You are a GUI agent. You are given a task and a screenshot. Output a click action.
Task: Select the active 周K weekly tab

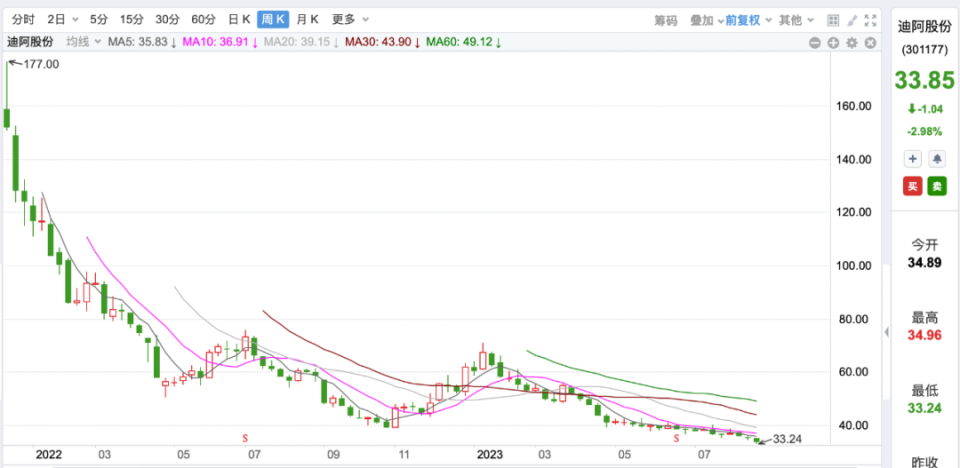click(x=273, y=20)
